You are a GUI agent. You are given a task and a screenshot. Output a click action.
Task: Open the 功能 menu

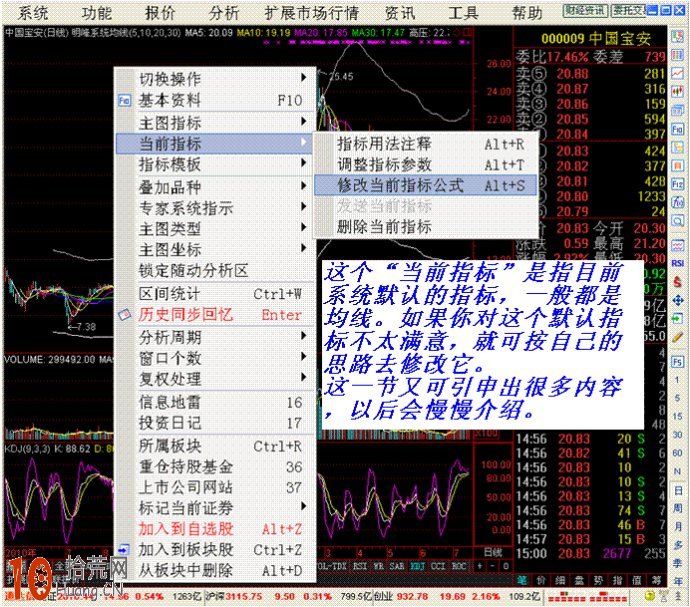pos(97,13)
